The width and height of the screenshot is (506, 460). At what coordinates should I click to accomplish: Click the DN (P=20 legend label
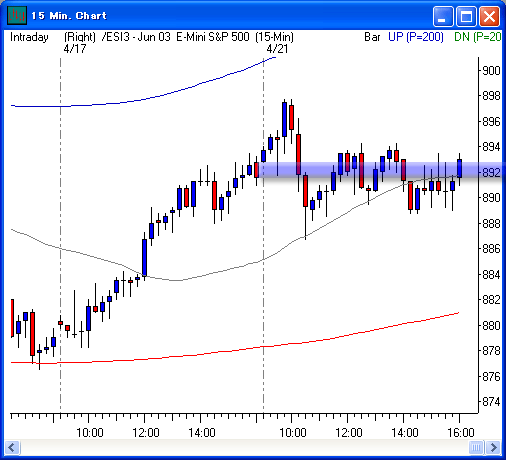478,37
